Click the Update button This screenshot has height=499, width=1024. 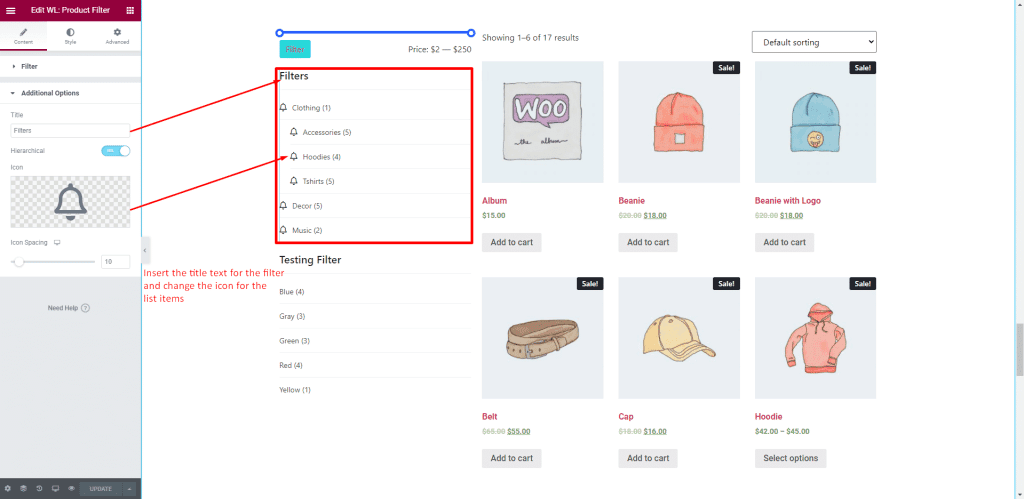[101, 489]
